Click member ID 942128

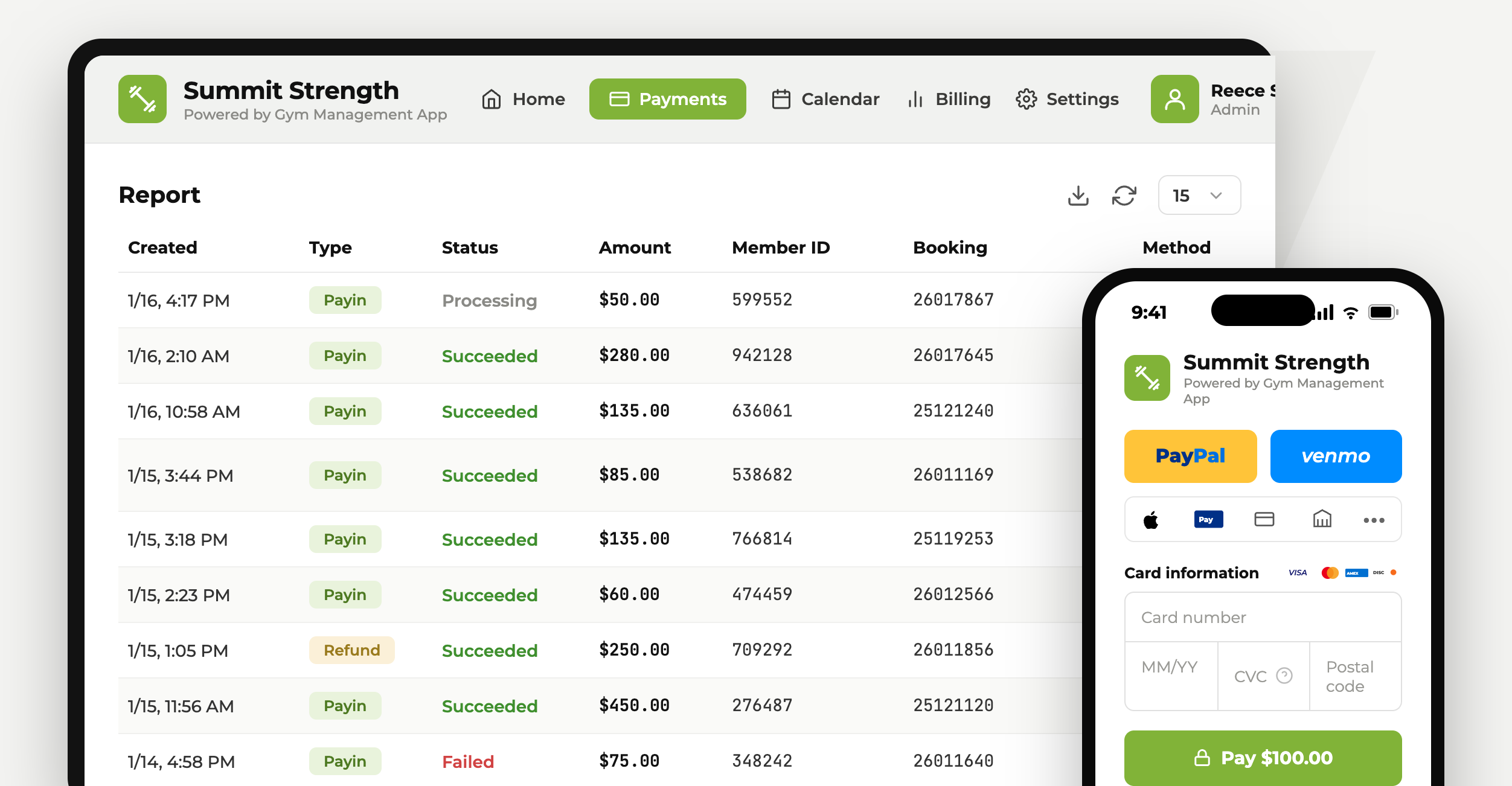(762, 355)
